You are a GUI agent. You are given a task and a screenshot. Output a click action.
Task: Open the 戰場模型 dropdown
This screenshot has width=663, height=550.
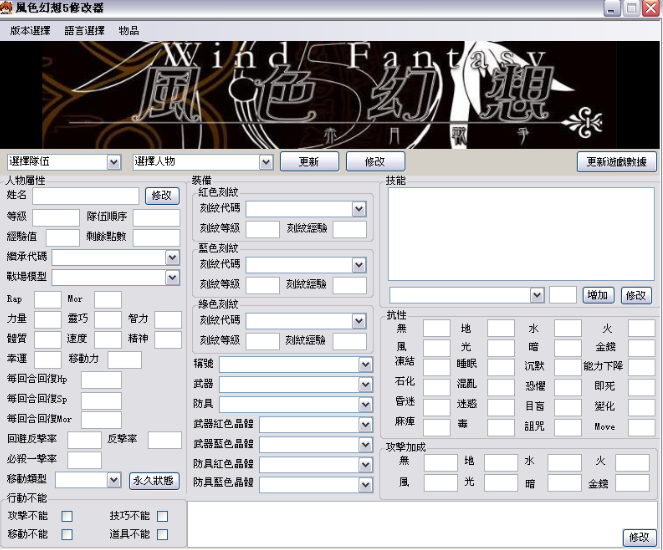point(172,277)
